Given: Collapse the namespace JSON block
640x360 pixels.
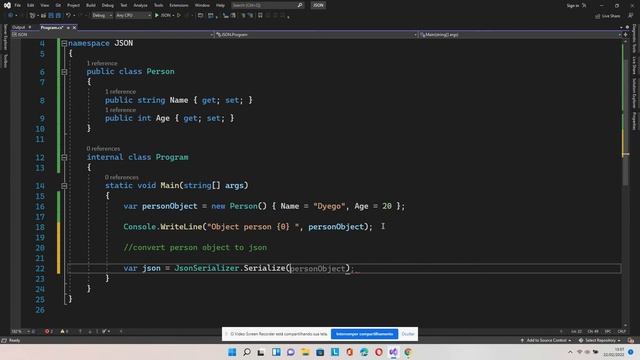Looking at the screenshot, I should (64, 43).
